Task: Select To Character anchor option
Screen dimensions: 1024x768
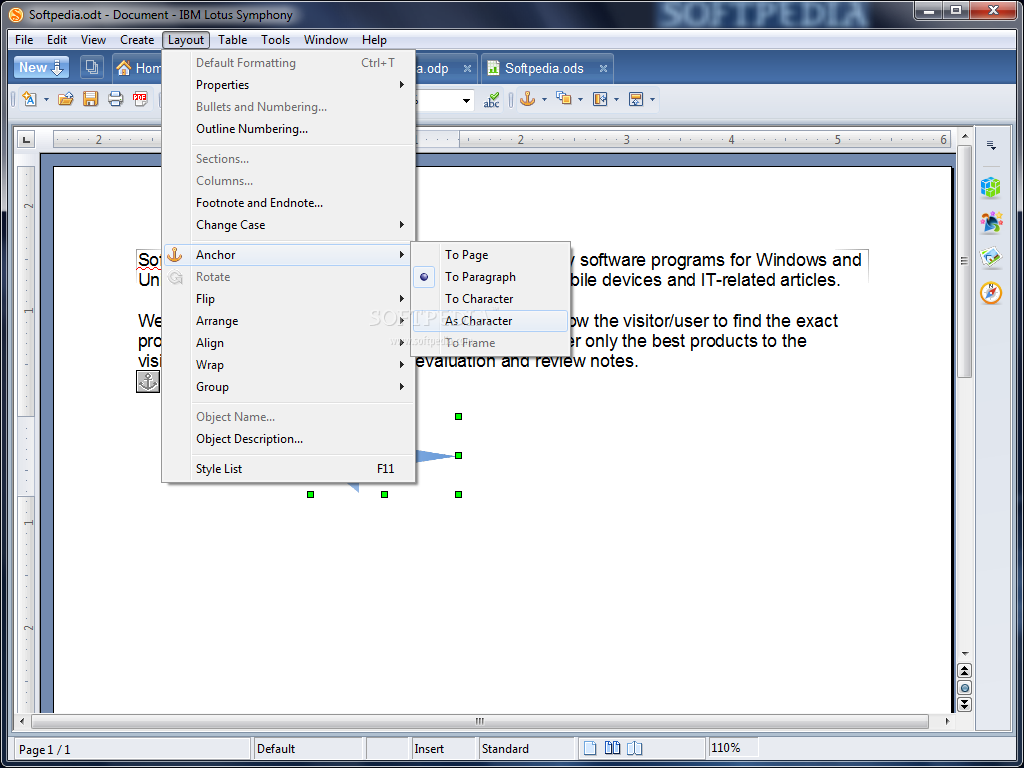Action: click(x=490, y=298)
